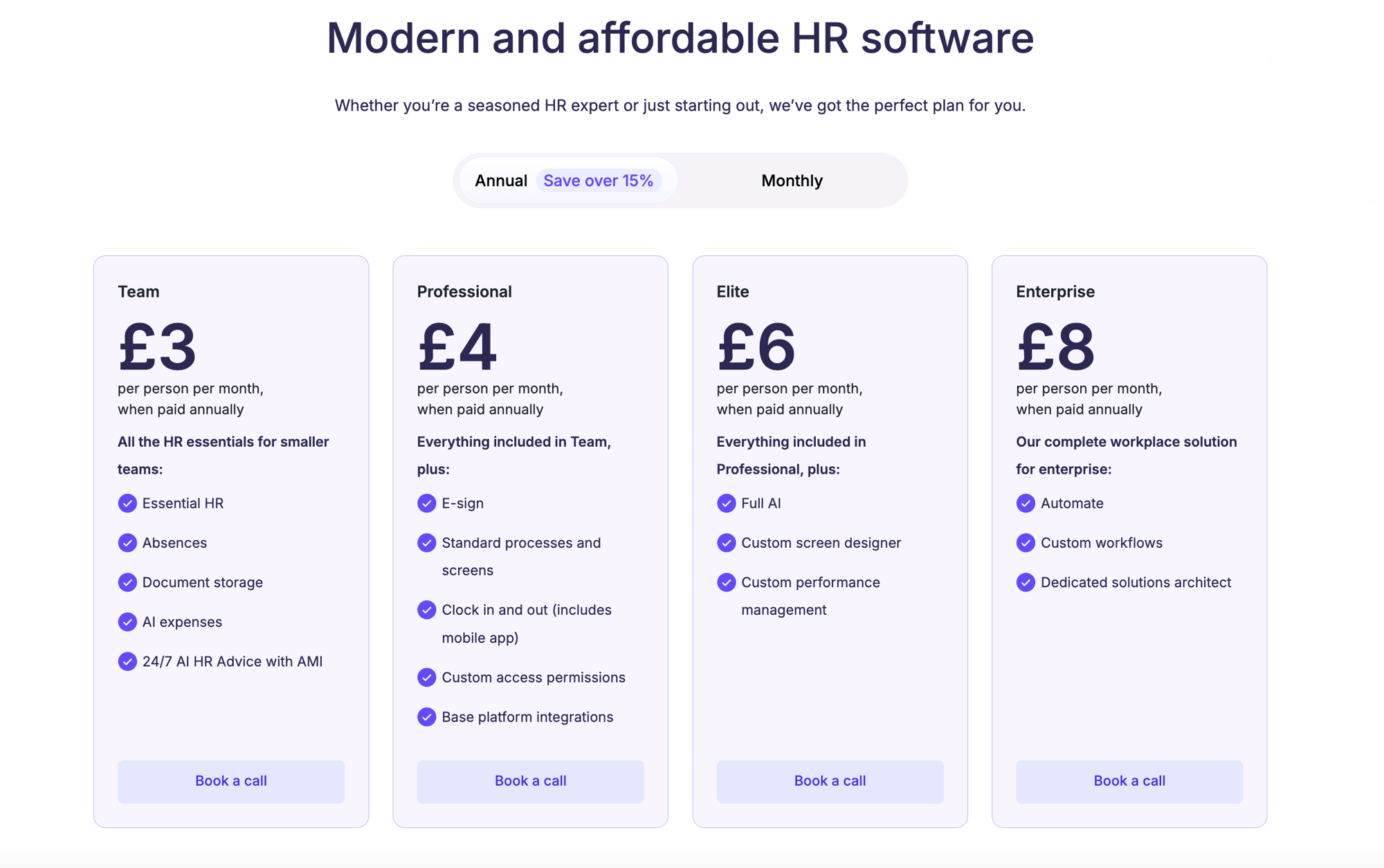Book a call for Professional plan
This screenshot has height=868, width=1384.
[530, 781]
